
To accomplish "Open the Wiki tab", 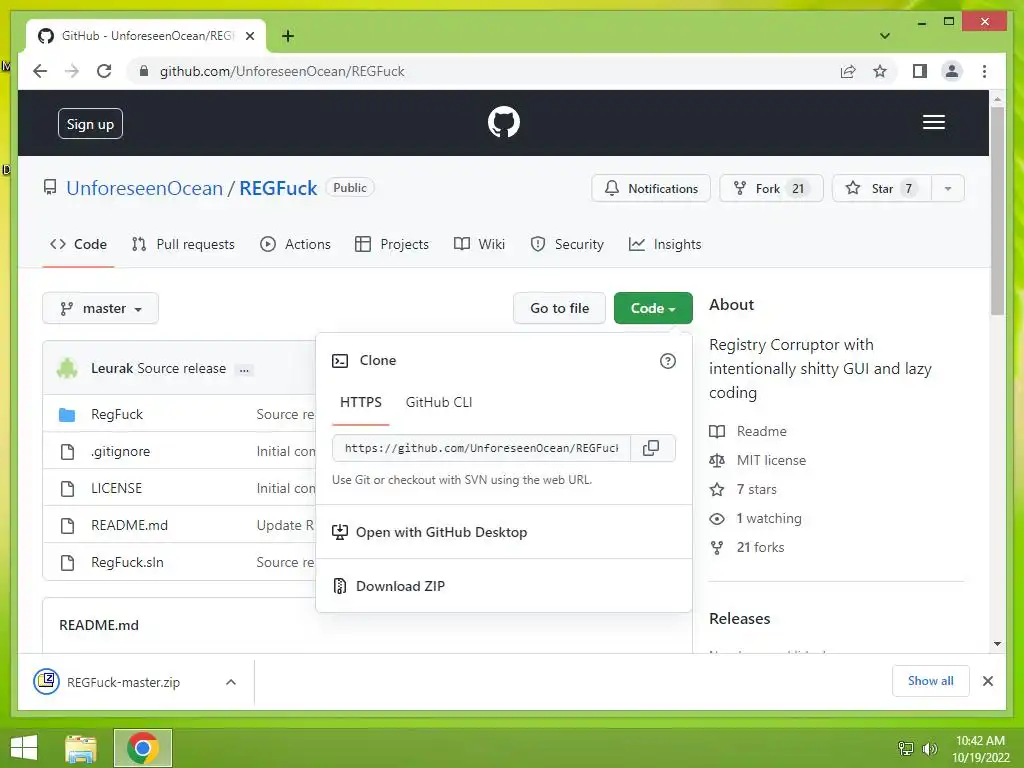I will coord(479,244).
